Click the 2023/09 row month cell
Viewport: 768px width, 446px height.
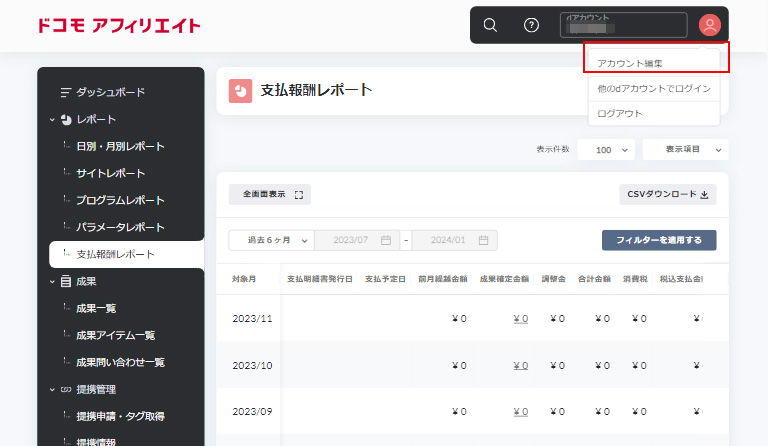pos(252,412)
